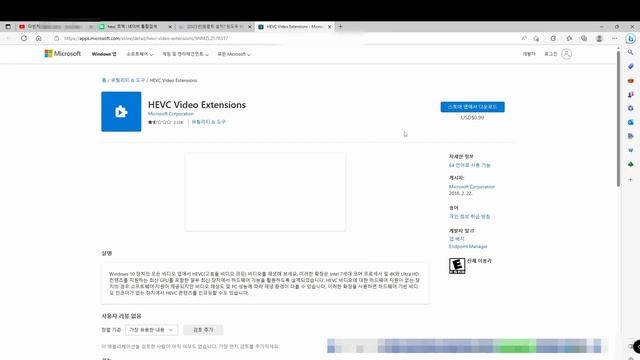
Task: Open the sidebar tools briefcase icon
Action: click(631, 80)
